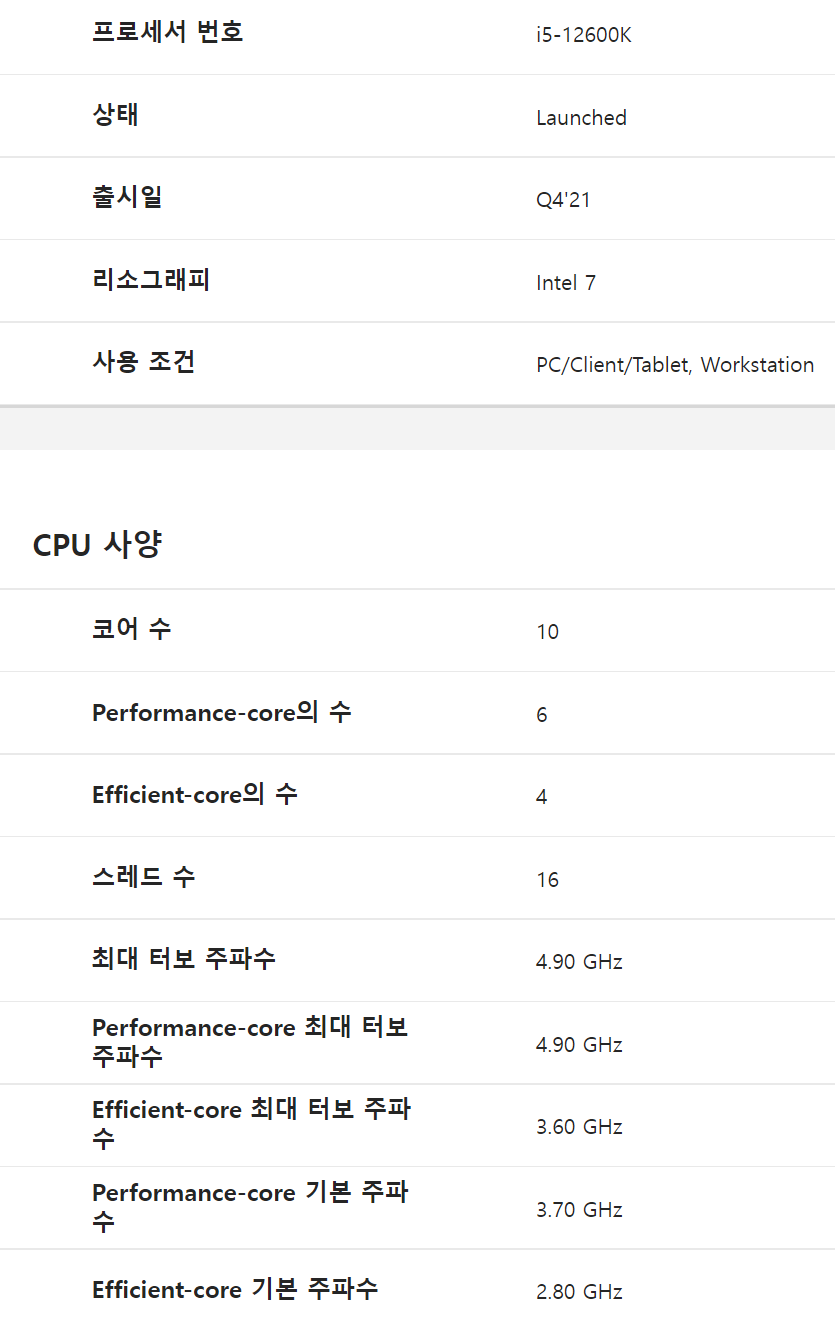Select the Q4'21 launch date value

point(563,200)
